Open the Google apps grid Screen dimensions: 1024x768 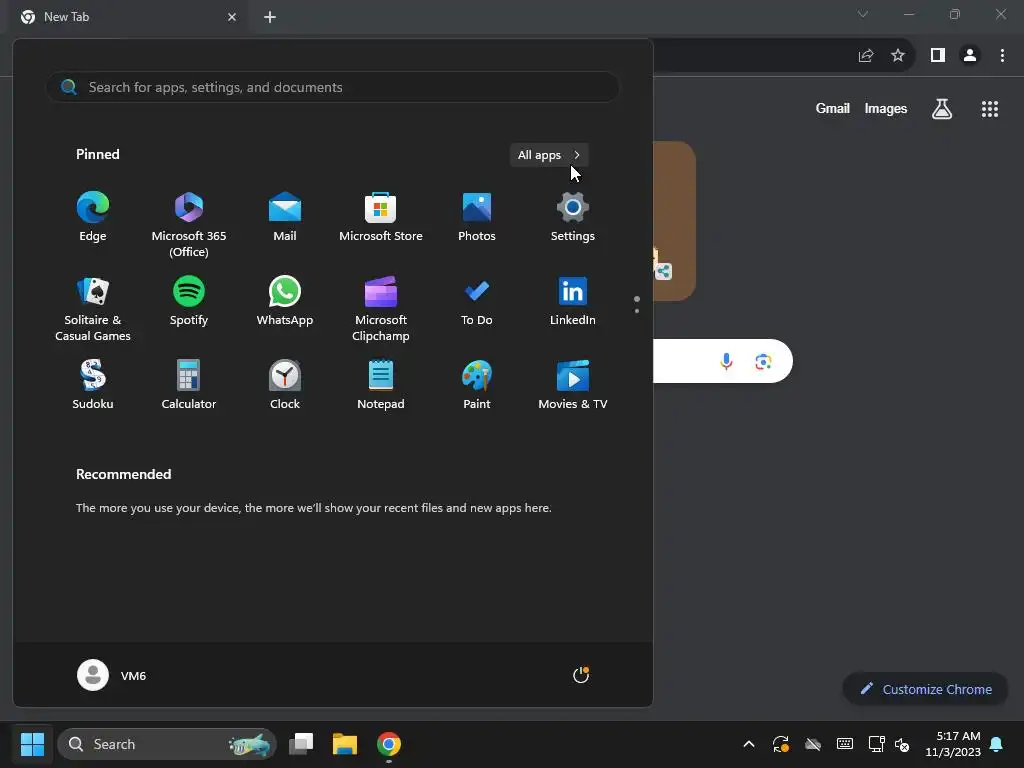[989, 108]
